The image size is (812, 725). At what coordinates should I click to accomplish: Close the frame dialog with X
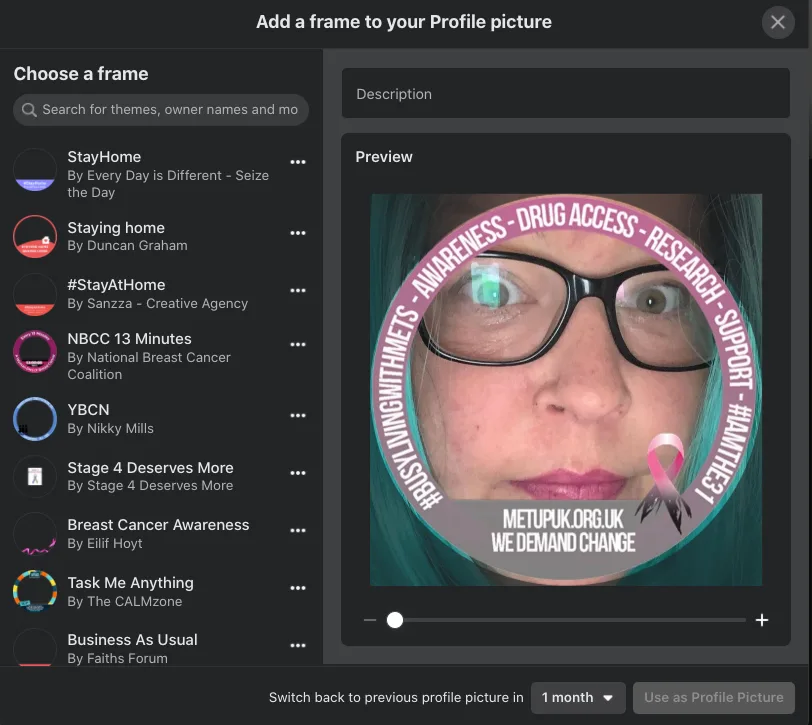[x=778, y=22]
